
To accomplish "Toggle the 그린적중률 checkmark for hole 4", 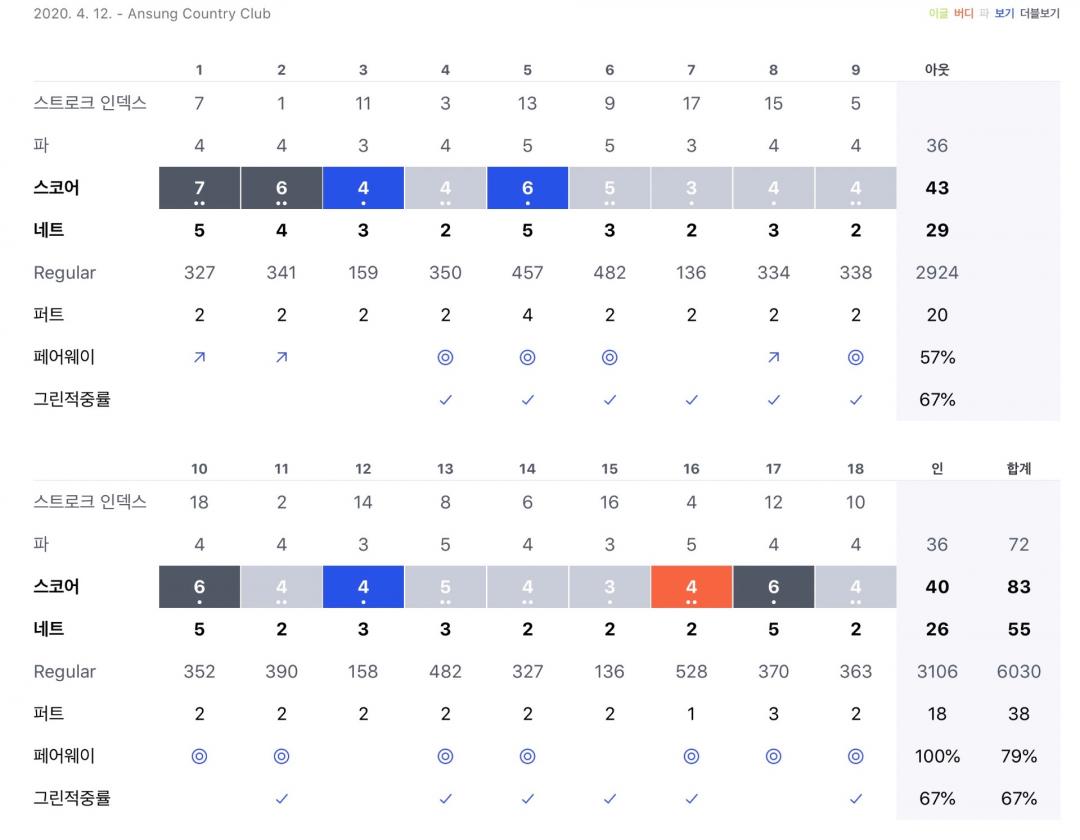I will pyautogui.click(x=445, y=399).
